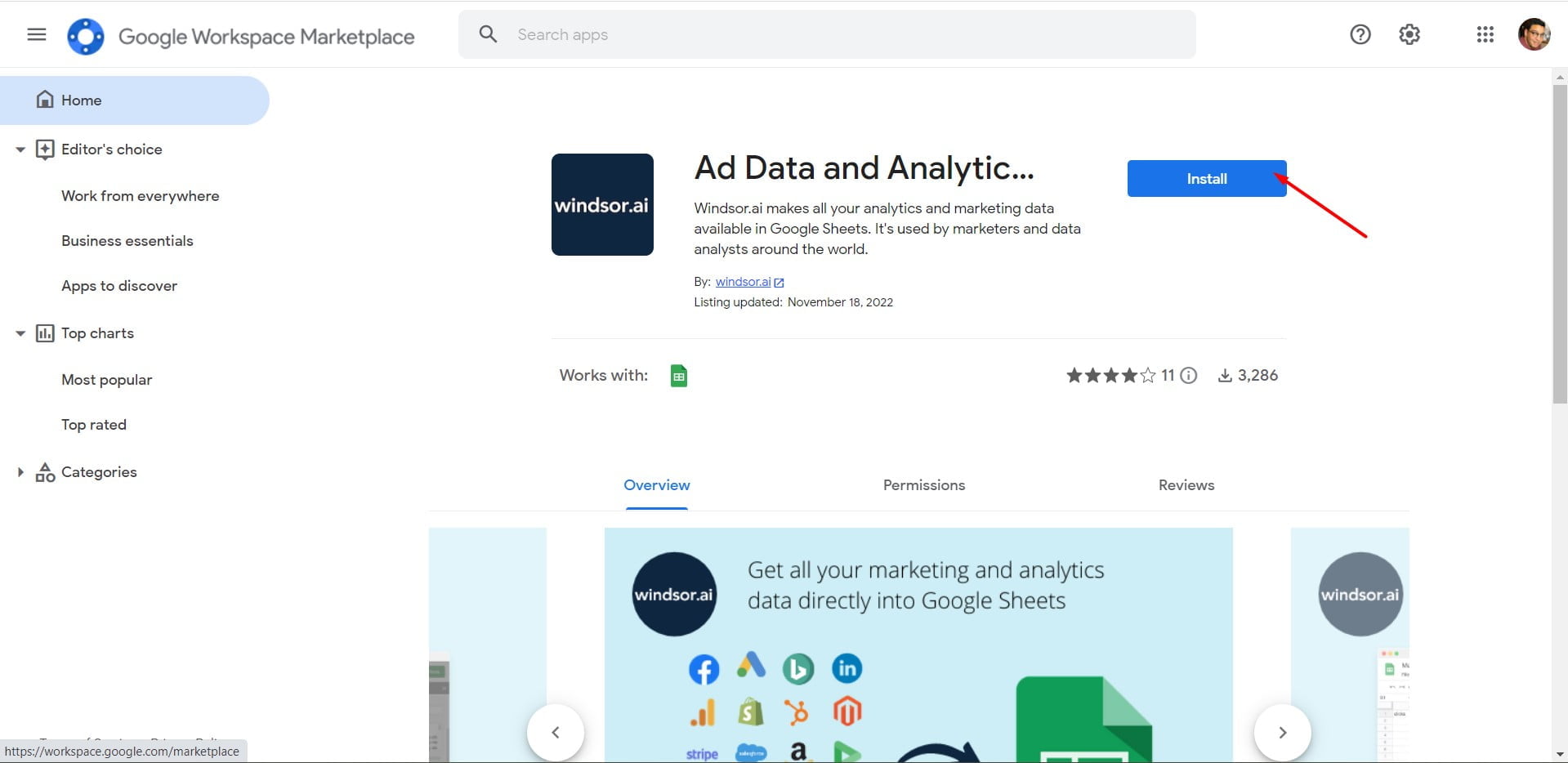Expand the Categories section
The width and height of the screenshot is (1568, 763).
[x=20, y=472]
